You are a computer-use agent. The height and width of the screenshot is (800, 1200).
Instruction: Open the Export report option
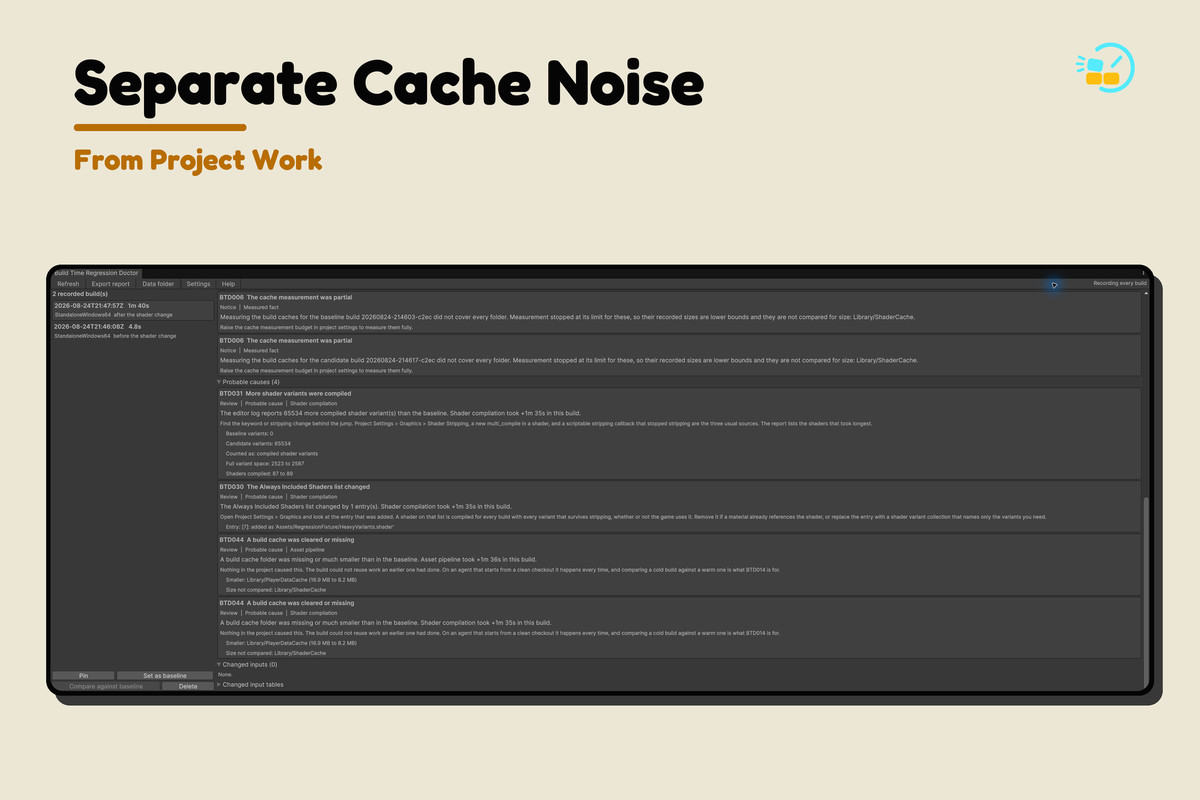coord(110,284)
